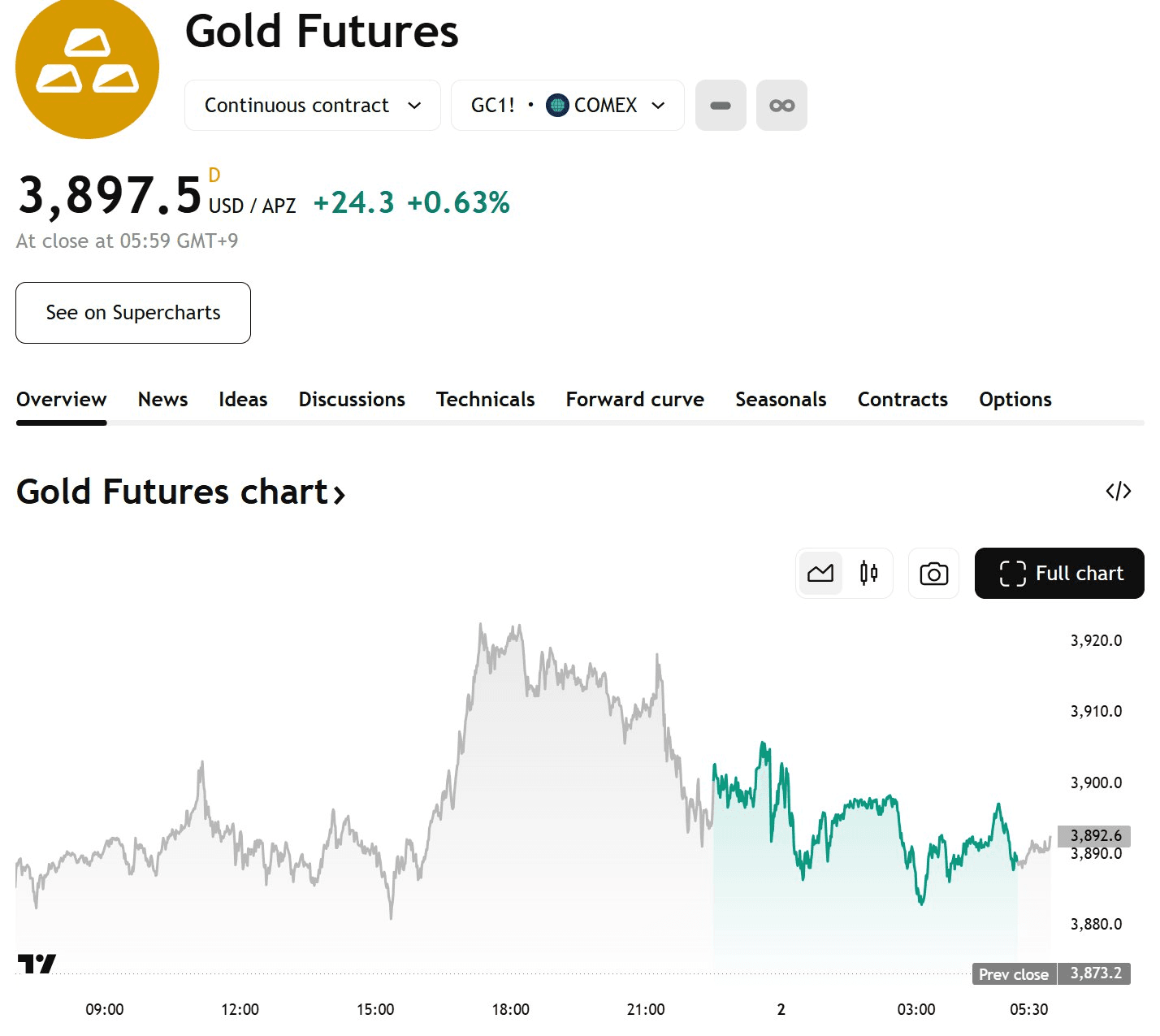
Task: Switch to area chart view icon
Action: 820,574
